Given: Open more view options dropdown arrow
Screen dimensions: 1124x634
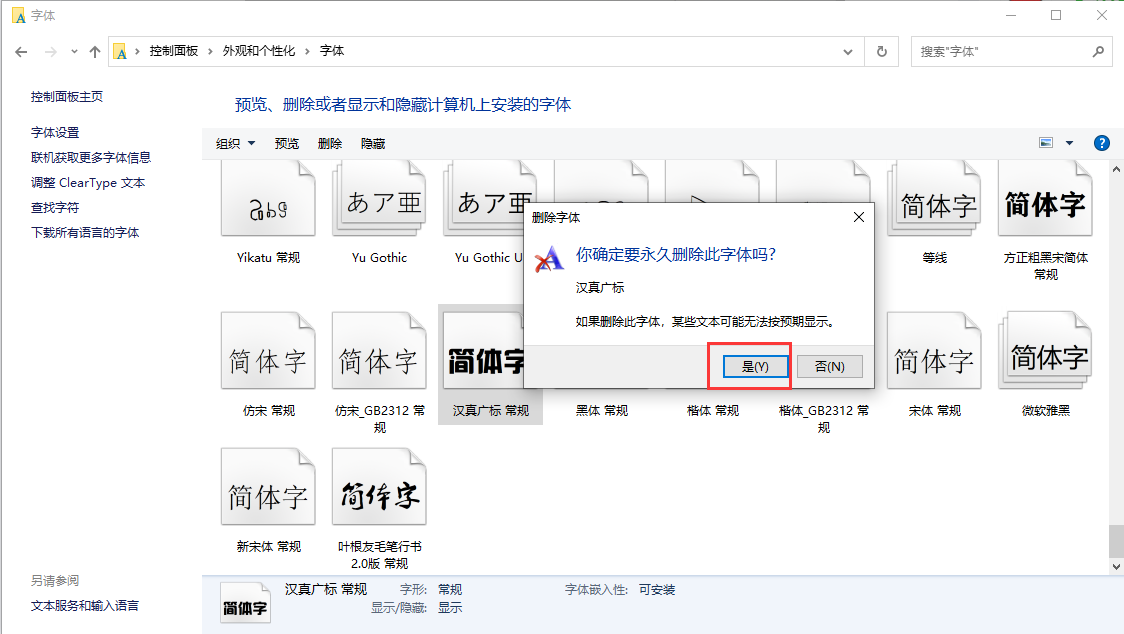Looking at the screenshot, I should pos(1070,143).
